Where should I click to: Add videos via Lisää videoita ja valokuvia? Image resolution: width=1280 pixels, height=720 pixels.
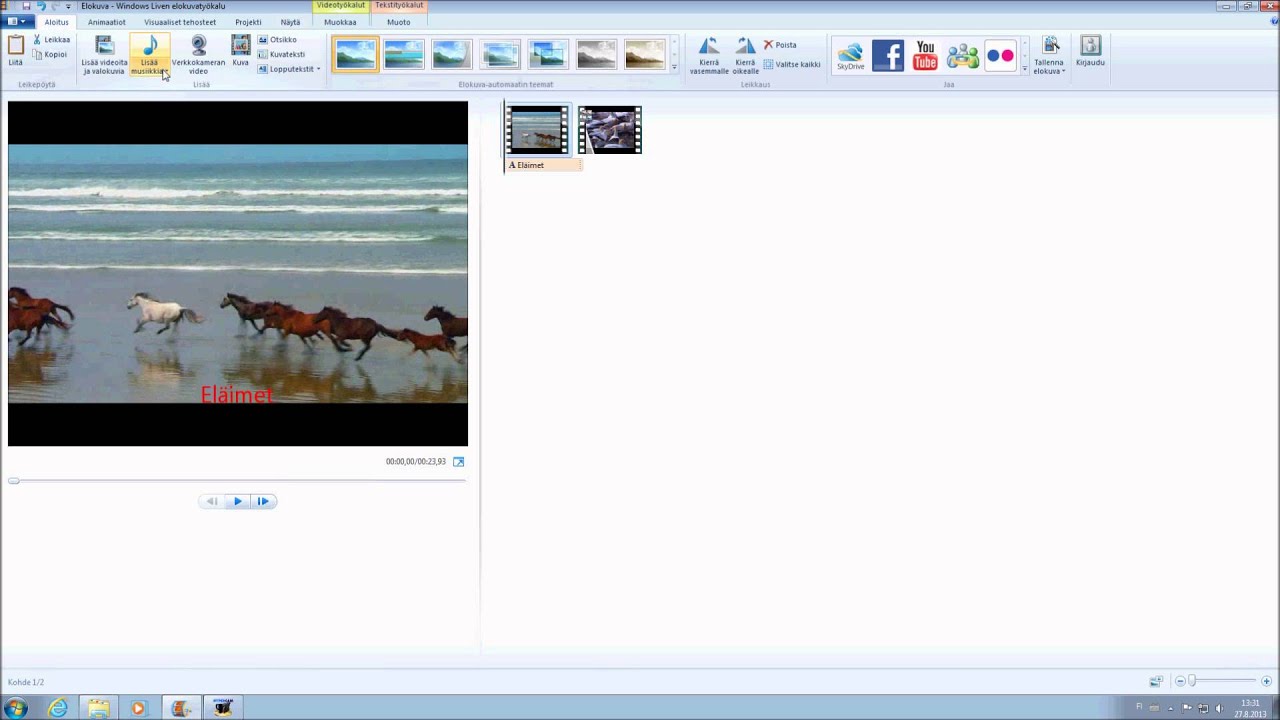pos(104,55)
